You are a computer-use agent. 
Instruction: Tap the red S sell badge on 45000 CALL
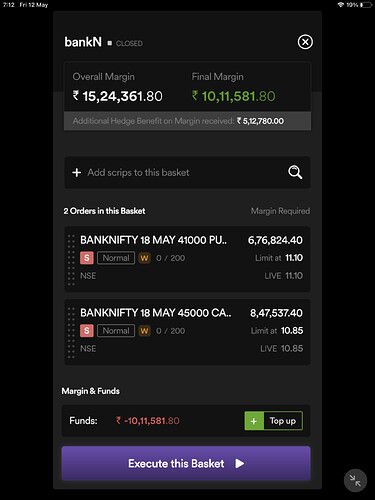click(x=87, y=331)
